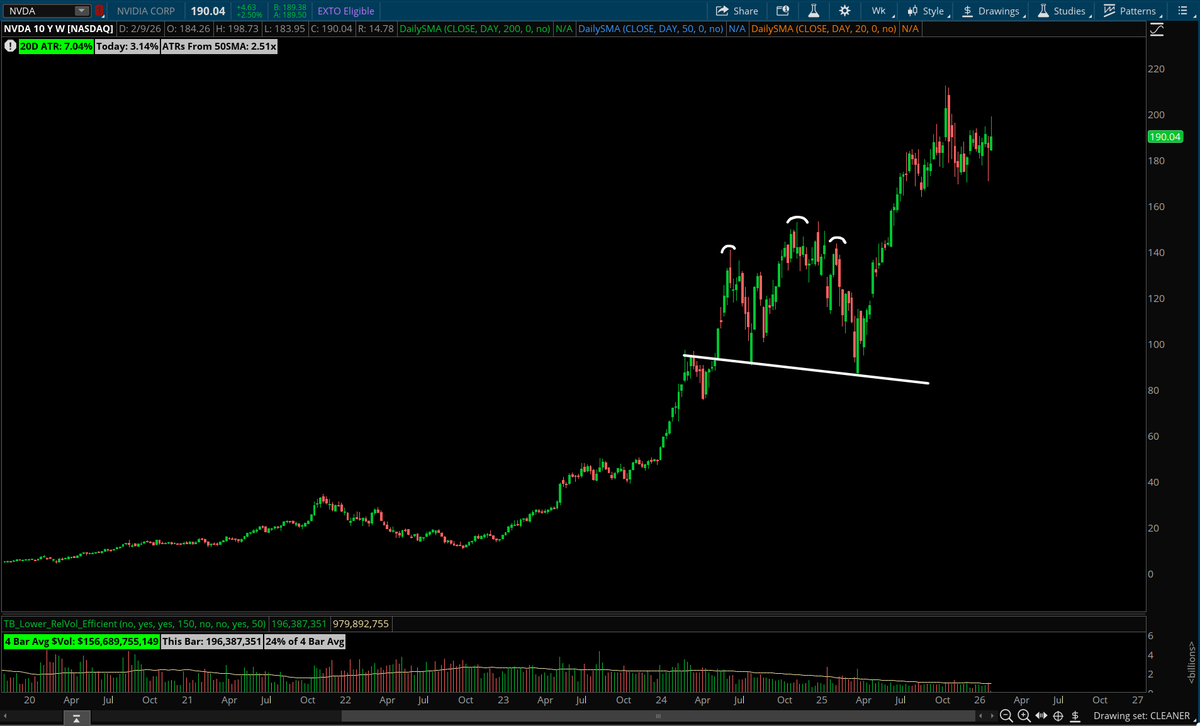Screen dimensions: 1200x726
Task: Click the 190.04 price bubble on price axis
Action: [1165, 137]
